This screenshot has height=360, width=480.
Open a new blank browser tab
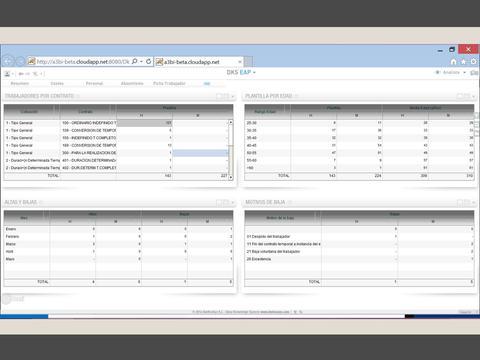[x=248, y=62]
